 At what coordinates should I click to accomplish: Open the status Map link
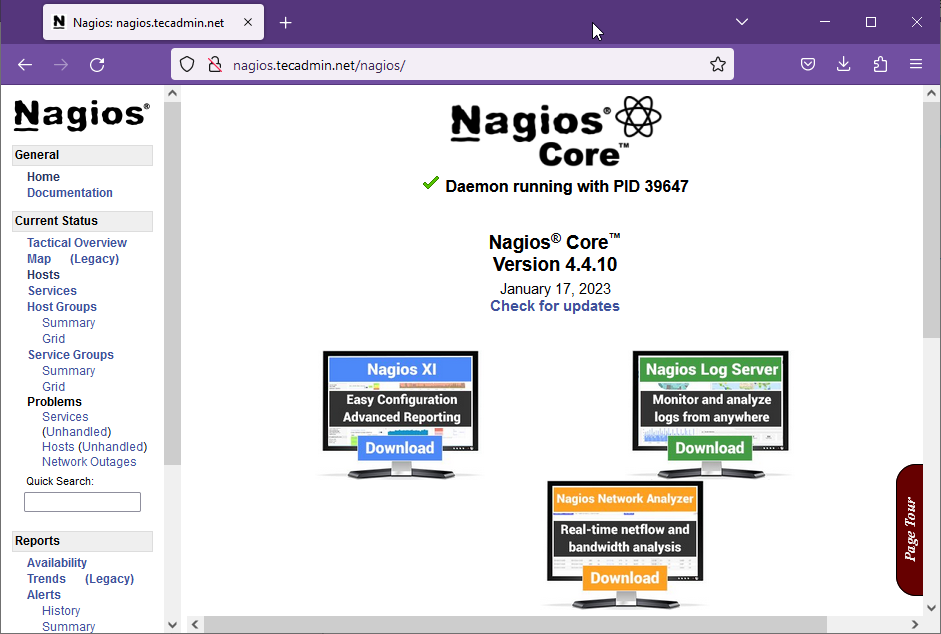point(39,259)
